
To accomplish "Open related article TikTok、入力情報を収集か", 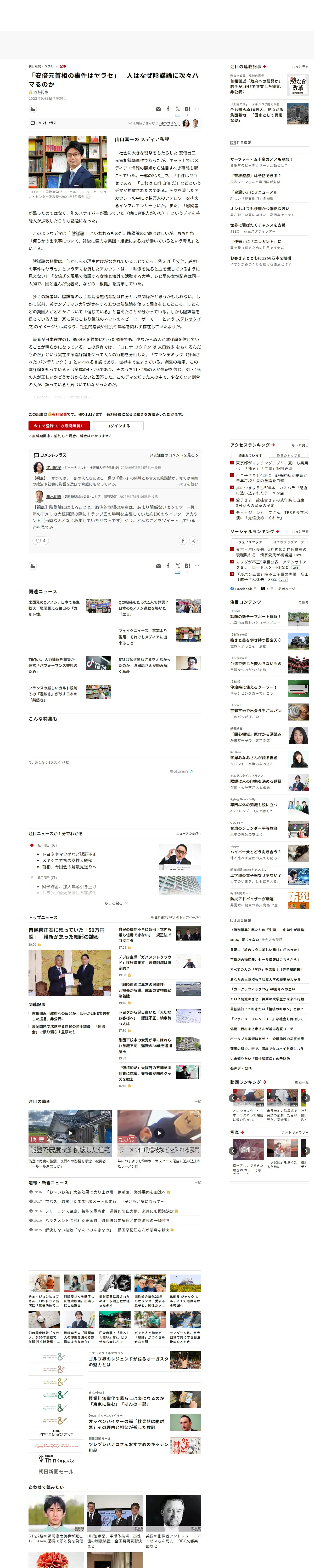I will (53, 665).
